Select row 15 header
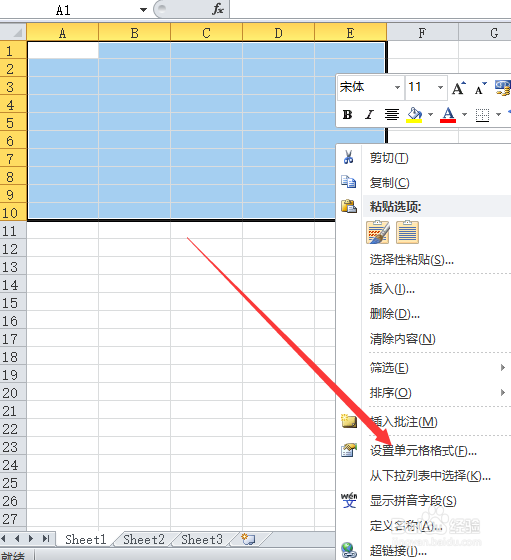The width and height of the screenshot is (511, 560). pos(13,303)
